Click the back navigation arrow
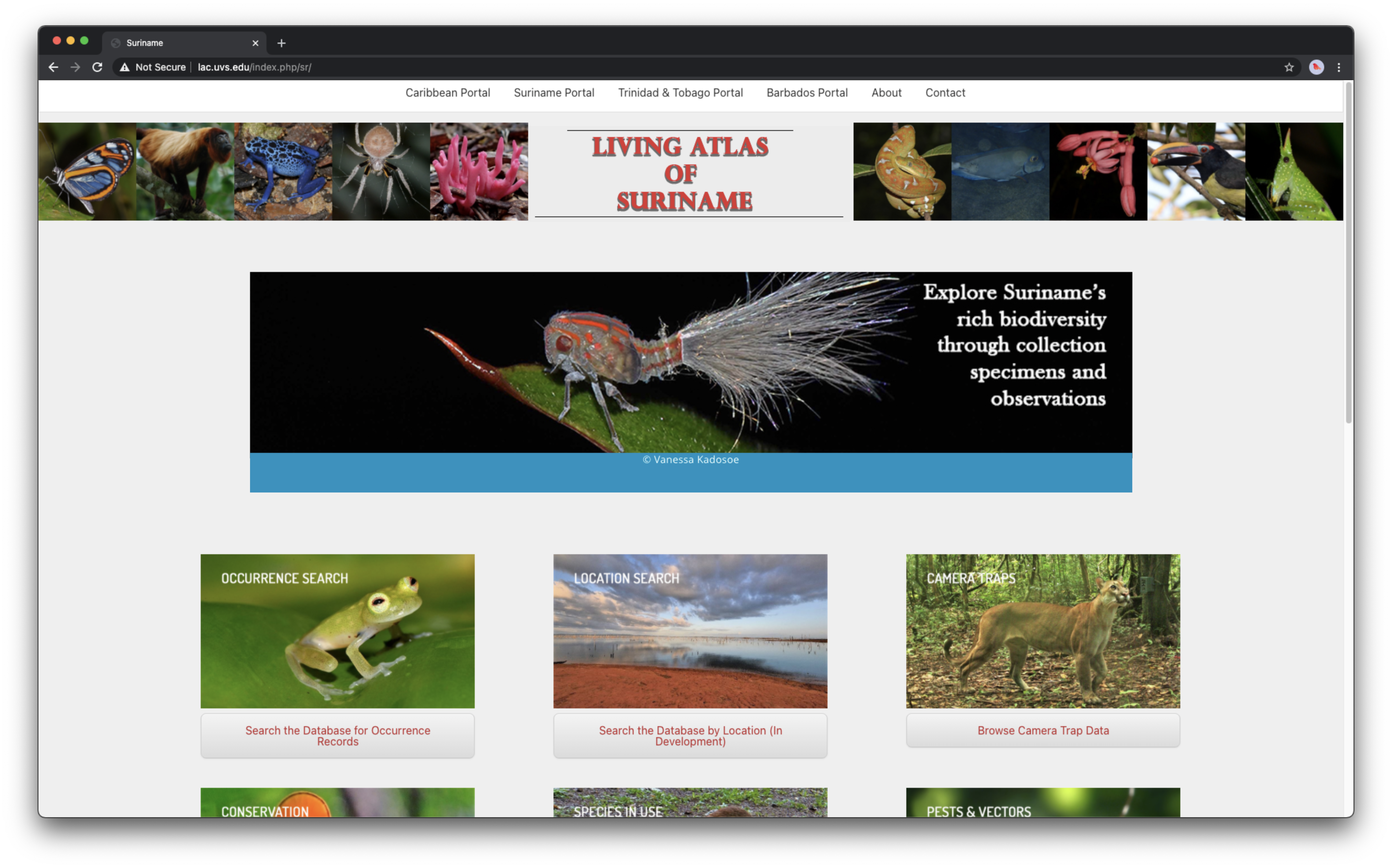The width and height of the screenshot is (1392, 868). pyautogui.click(x=53, y=66)
